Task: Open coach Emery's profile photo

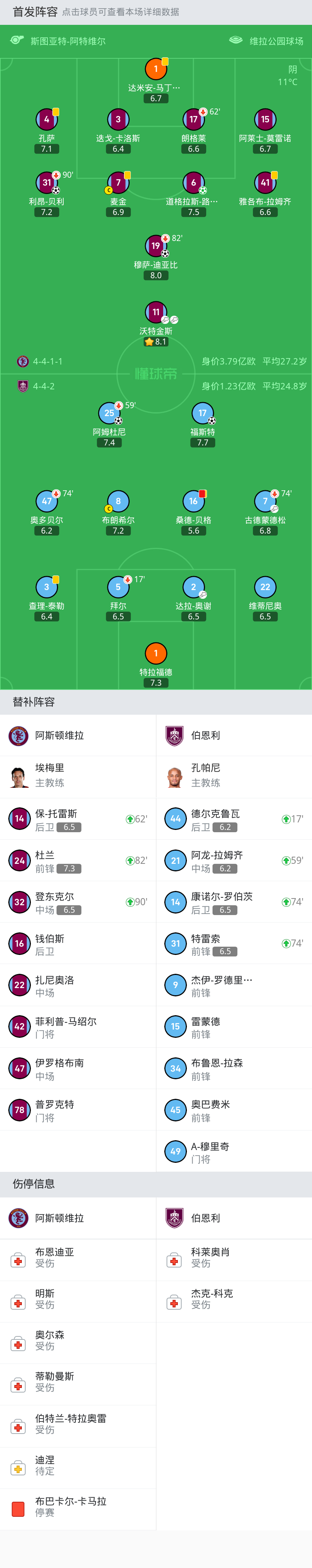Action: [18, 777]
